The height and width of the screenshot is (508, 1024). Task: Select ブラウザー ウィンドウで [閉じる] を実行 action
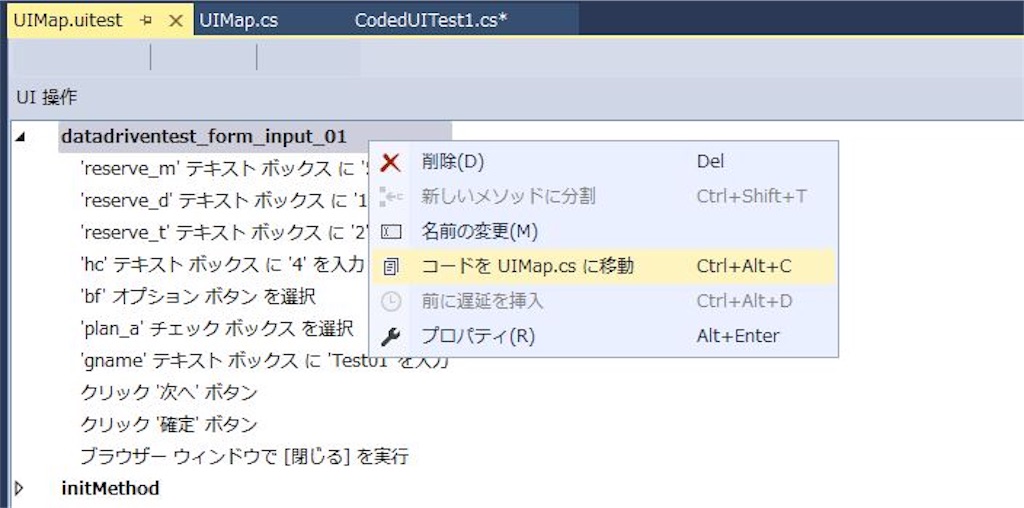pos(244,456)
